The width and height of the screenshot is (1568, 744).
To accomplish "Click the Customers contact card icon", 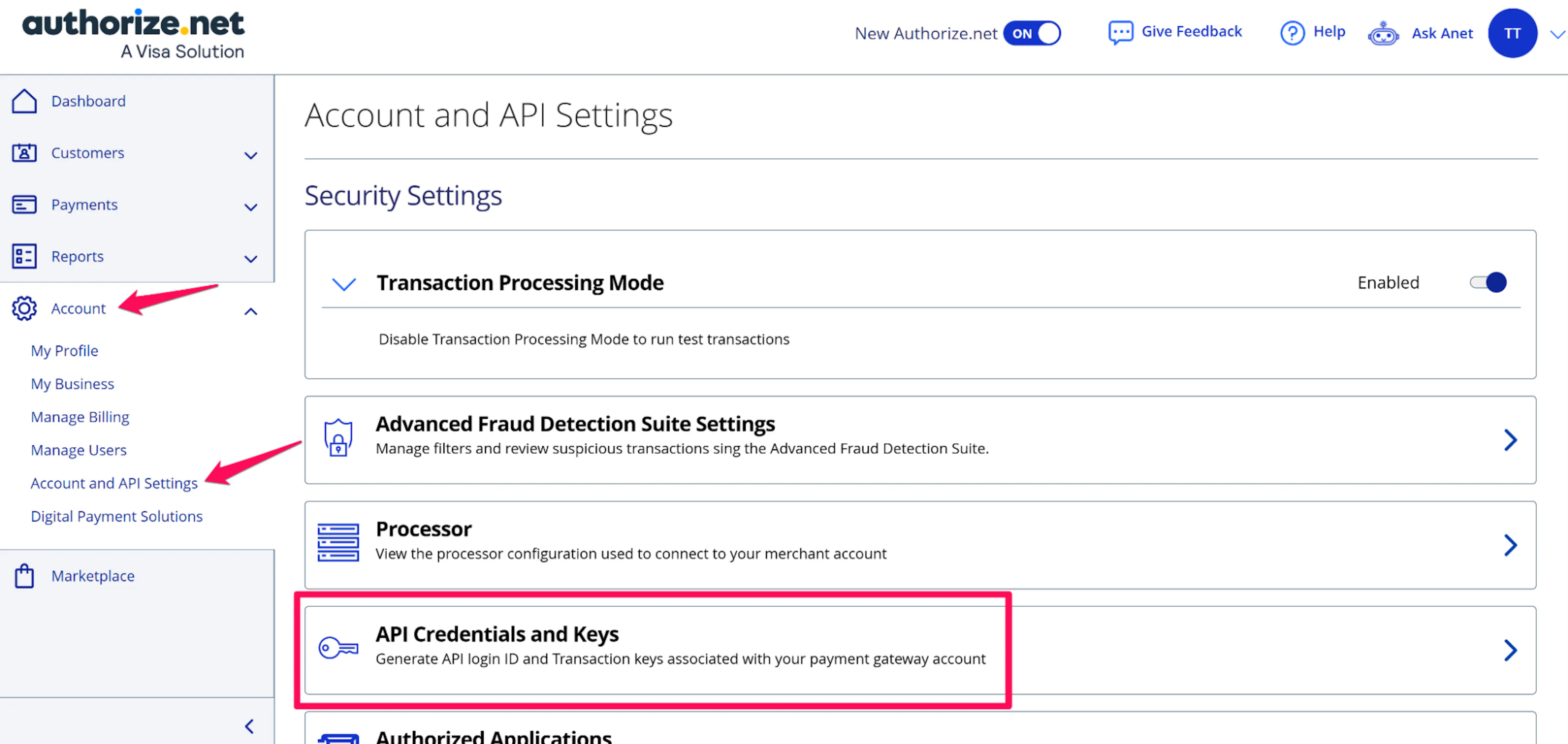I will [24, 153].
